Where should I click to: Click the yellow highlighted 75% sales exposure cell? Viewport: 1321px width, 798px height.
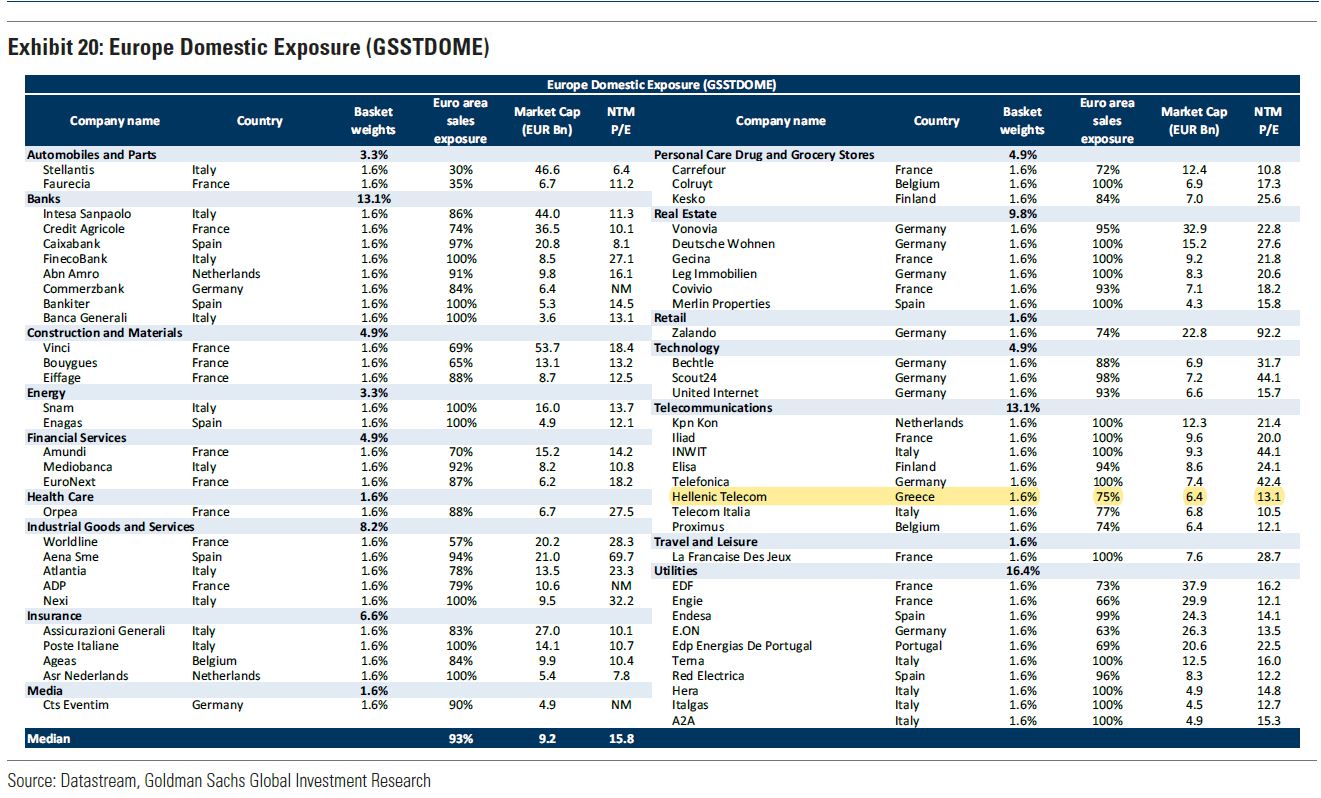click(1107, 497)
